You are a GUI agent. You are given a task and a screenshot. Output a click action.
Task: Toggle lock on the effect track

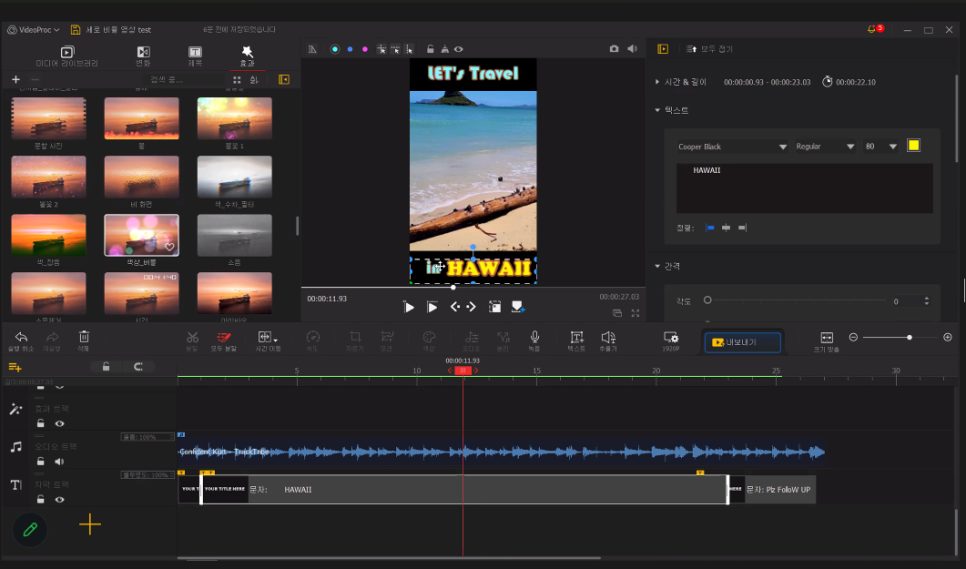pyautogui.click(x=41, y=424)
